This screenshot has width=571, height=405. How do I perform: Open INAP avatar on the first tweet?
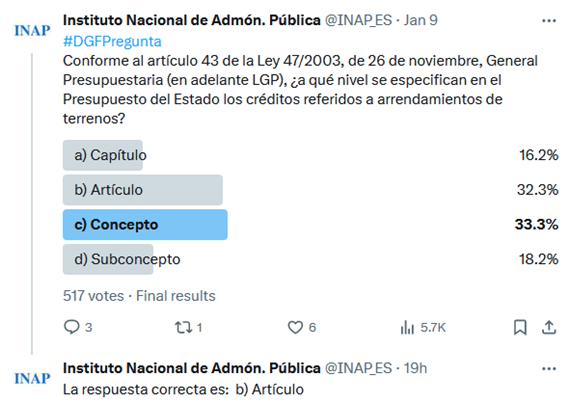tap(32, 31)
